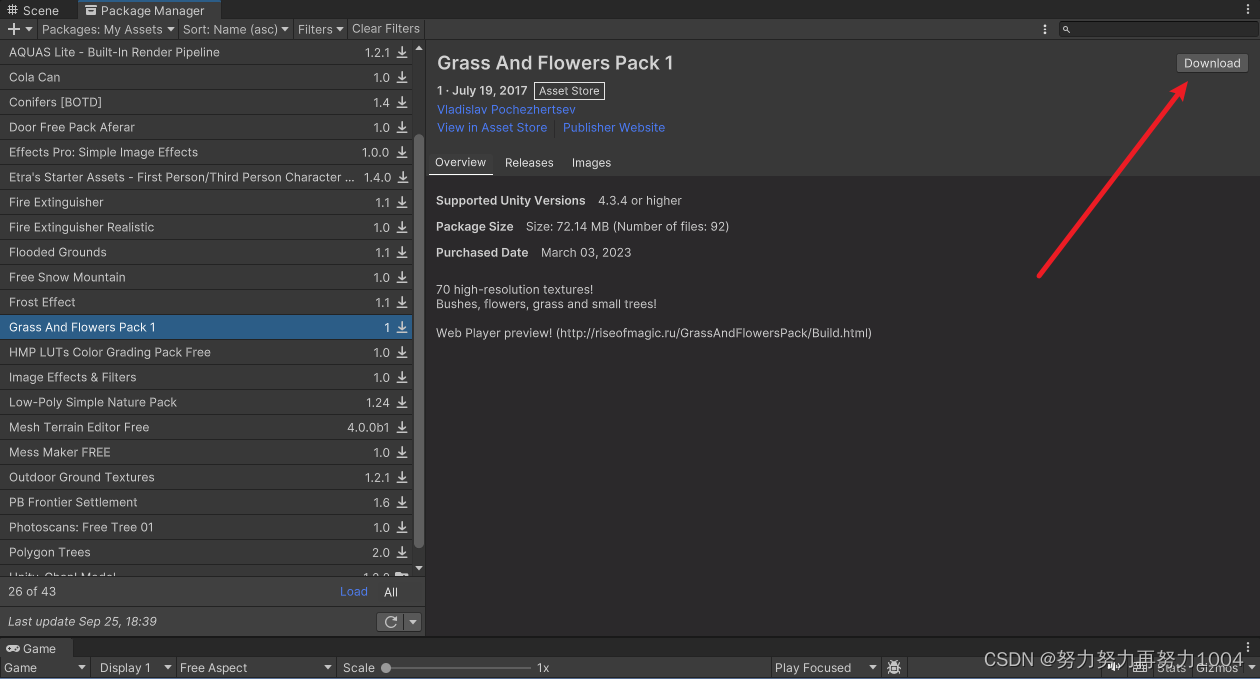Click download icon for Effects Pro: Simple Image Effects
This screenshot has height=679, width=1260.
[402, 152]
